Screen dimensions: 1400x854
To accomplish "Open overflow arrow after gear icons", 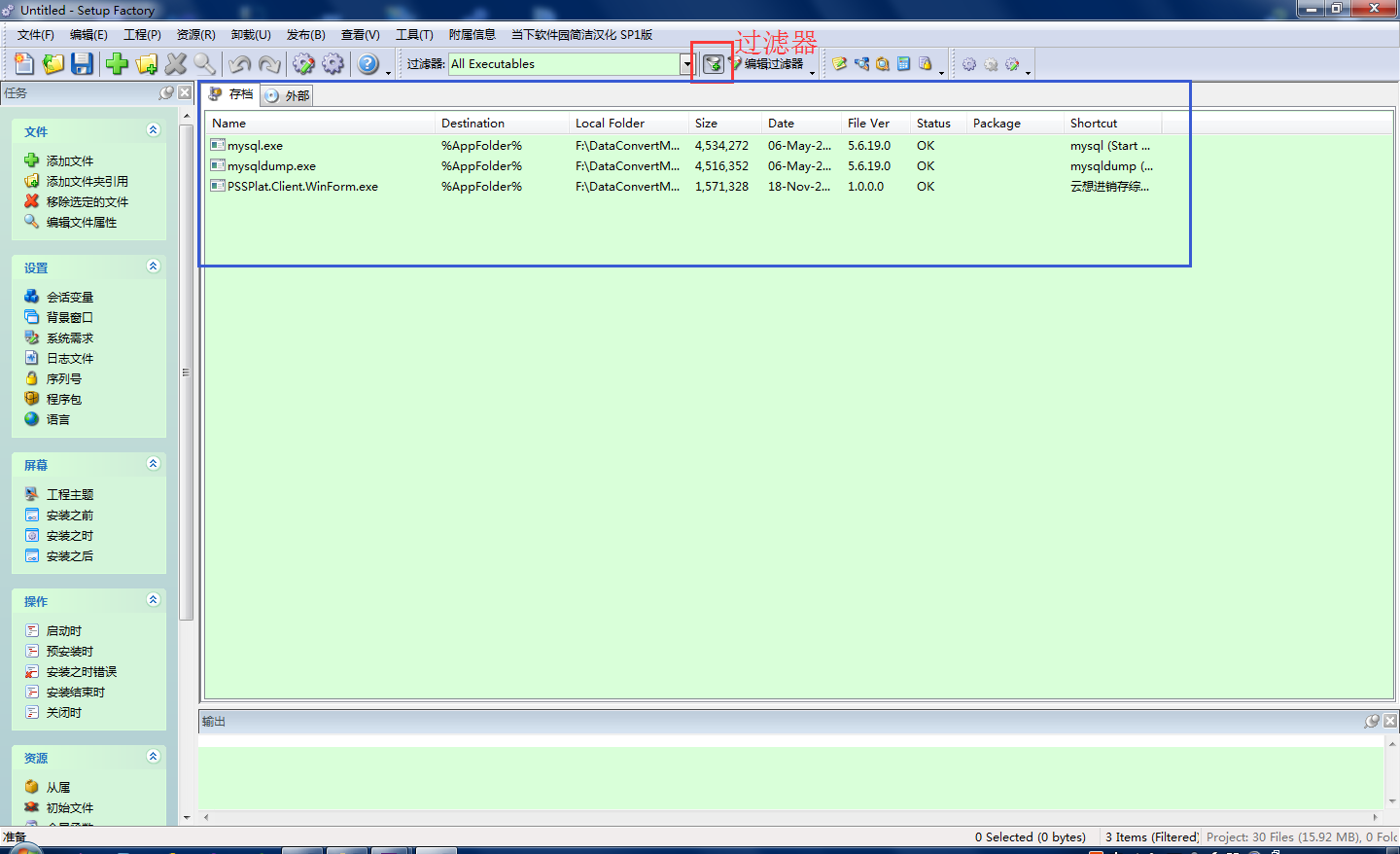I will click(x=1029, y=72).
